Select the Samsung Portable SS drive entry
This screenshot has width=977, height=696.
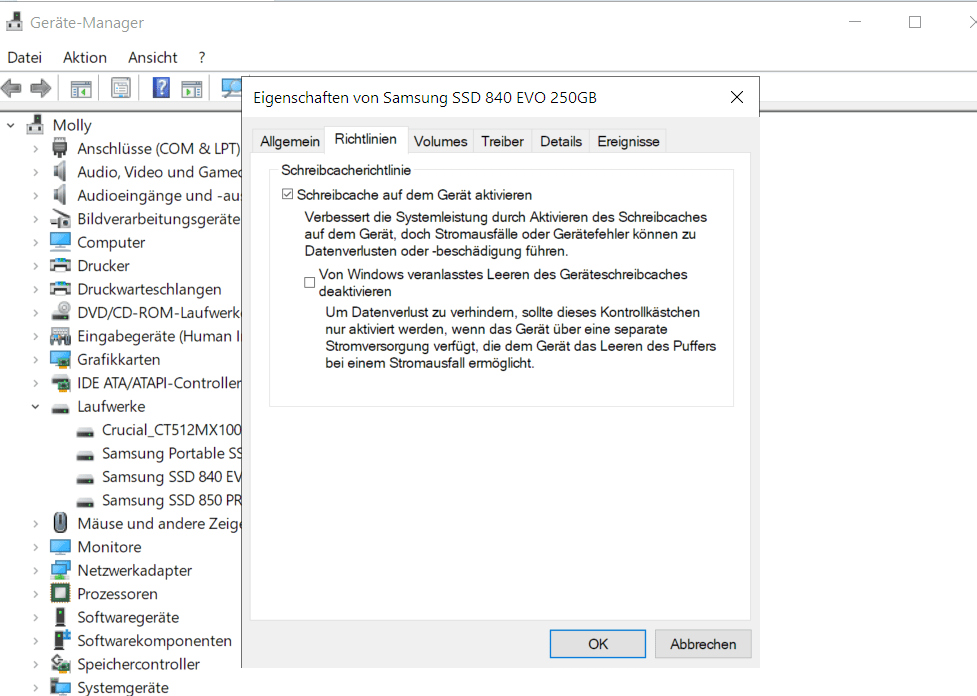172,453
